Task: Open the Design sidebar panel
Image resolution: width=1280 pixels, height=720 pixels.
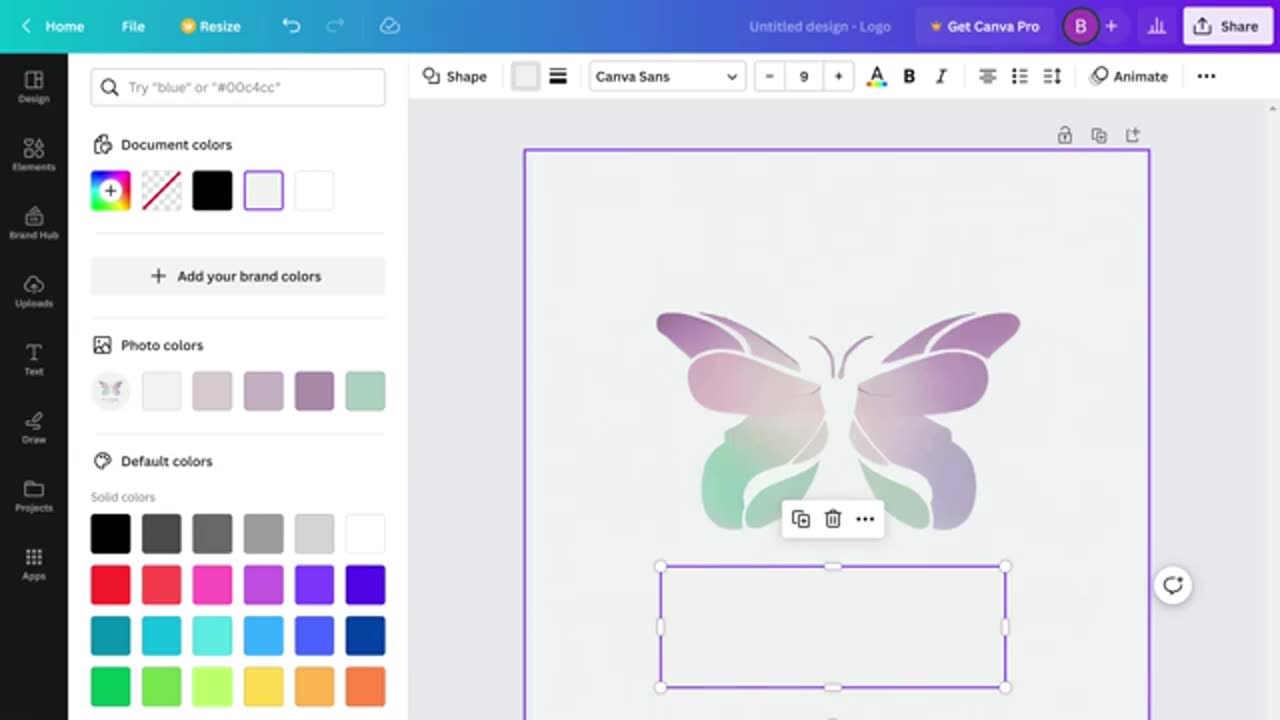Action: (34, 87)
